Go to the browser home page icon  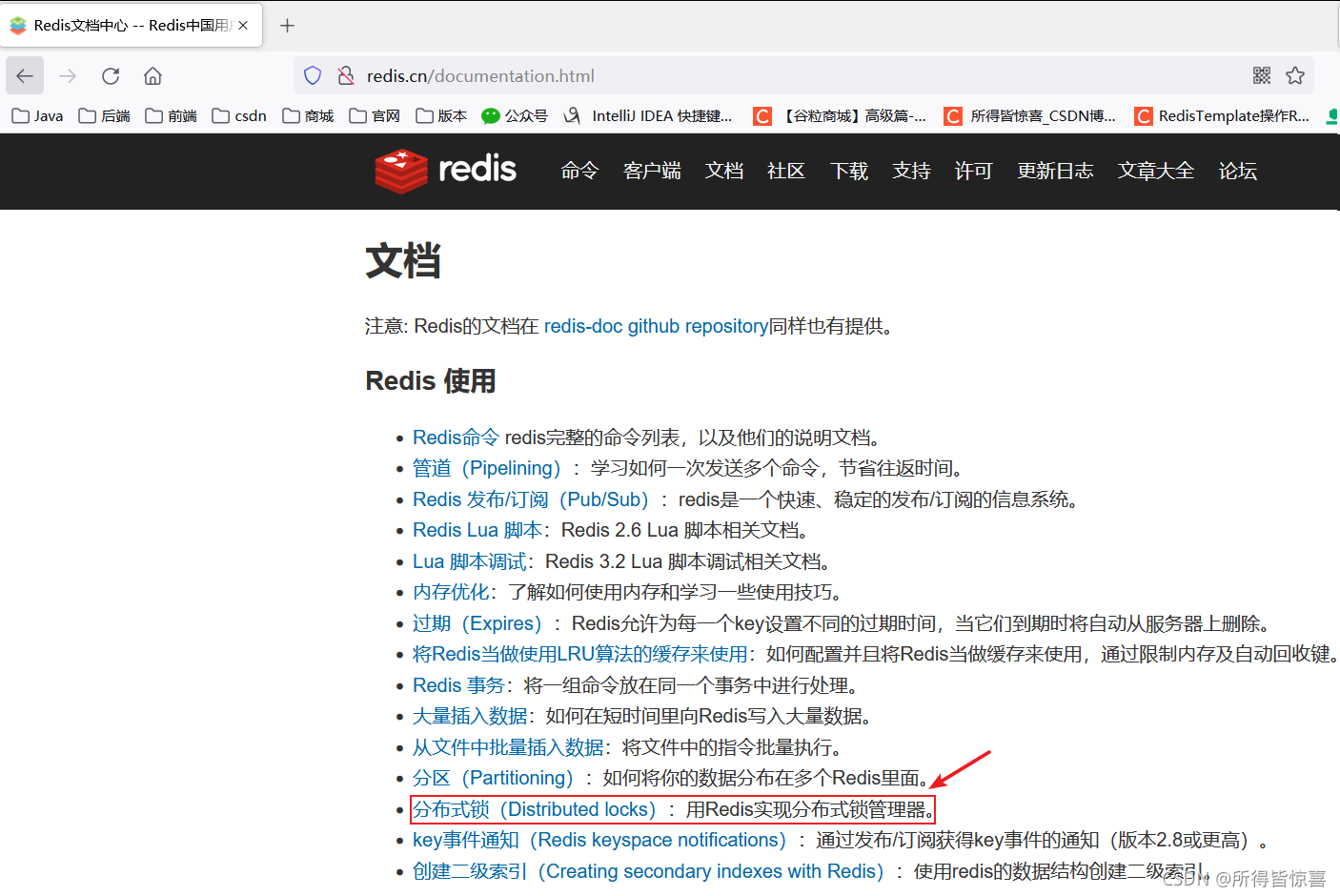[152, 75]
